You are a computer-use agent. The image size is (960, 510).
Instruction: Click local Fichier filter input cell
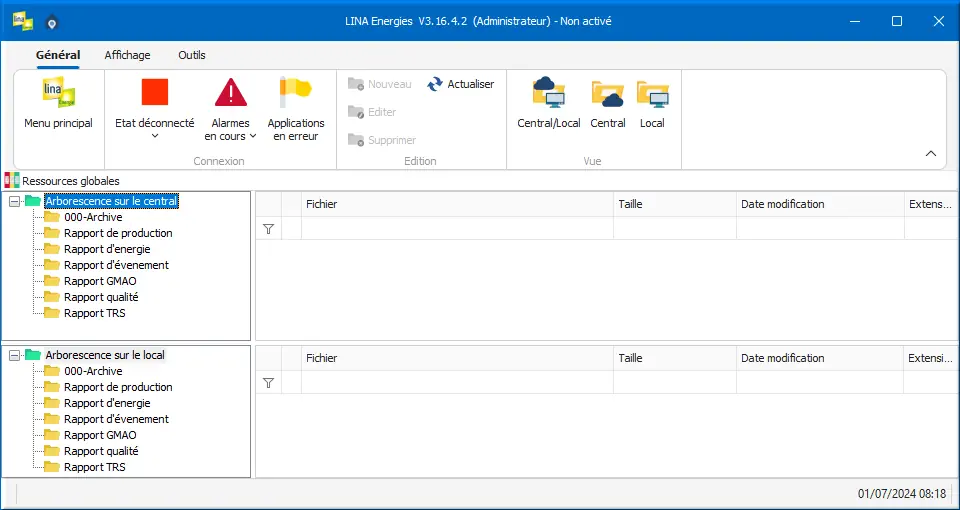pyautogui.click(x=457, y=383)
